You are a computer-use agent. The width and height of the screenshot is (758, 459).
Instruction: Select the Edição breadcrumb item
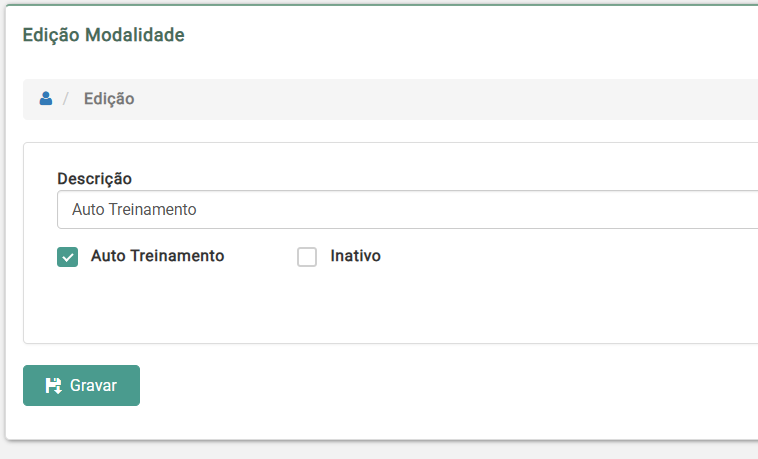[109, 99]
